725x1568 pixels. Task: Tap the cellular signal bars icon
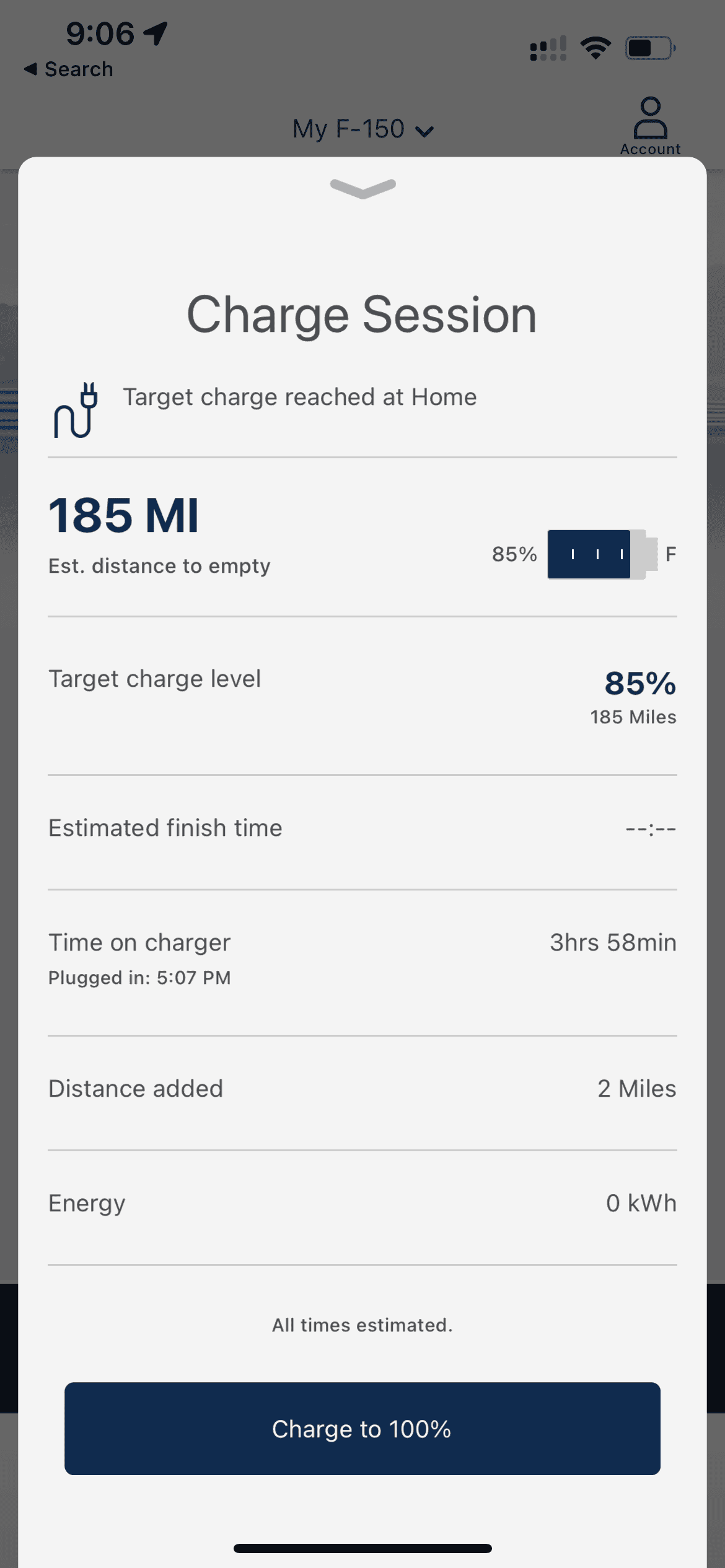(x=548, y=48)
